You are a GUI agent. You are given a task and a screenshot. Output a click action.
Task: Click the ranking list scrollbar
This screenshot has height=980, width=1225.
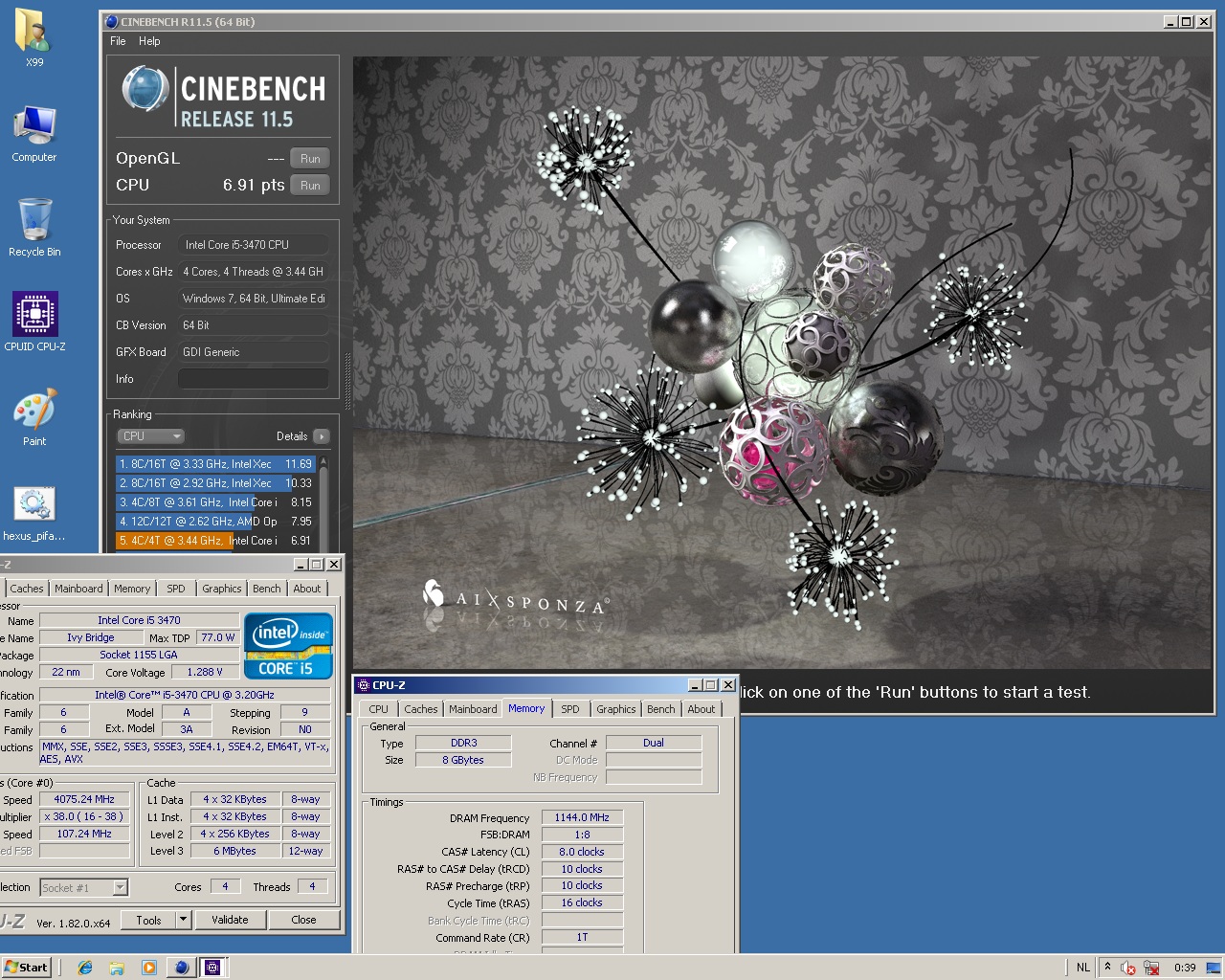[323, 503]
